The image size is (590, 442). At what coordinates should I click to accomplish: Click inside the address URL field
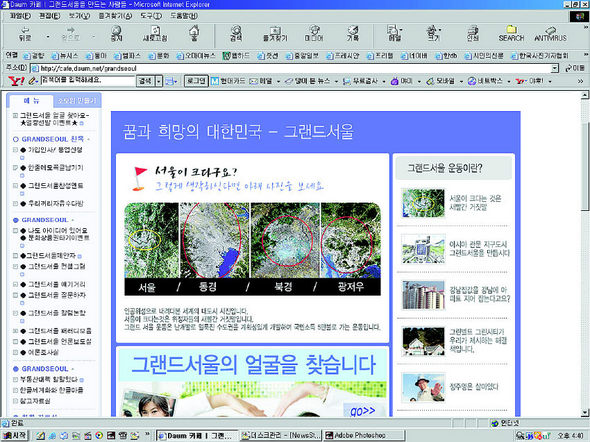[290, 68]
